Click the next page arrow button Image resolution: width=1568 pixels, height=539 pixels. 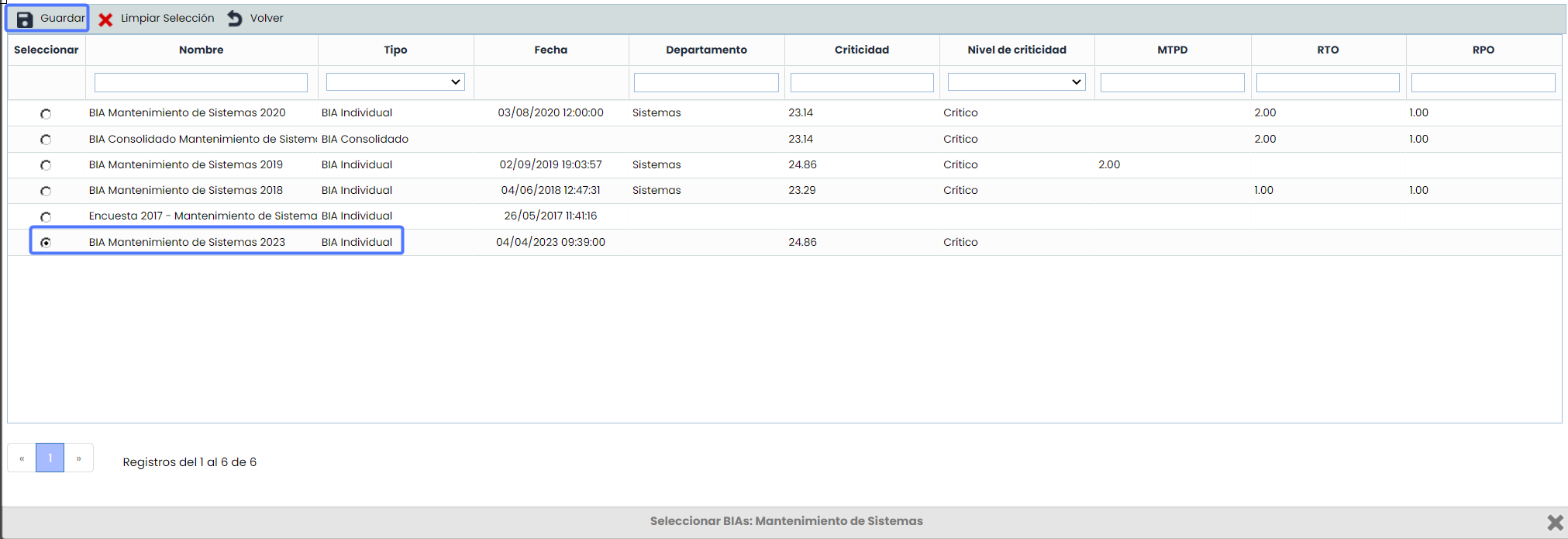[78, 458]
